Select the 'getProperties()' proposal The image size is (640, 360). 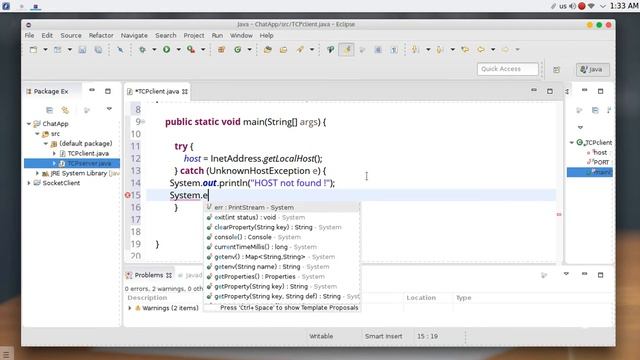[282, 276]
